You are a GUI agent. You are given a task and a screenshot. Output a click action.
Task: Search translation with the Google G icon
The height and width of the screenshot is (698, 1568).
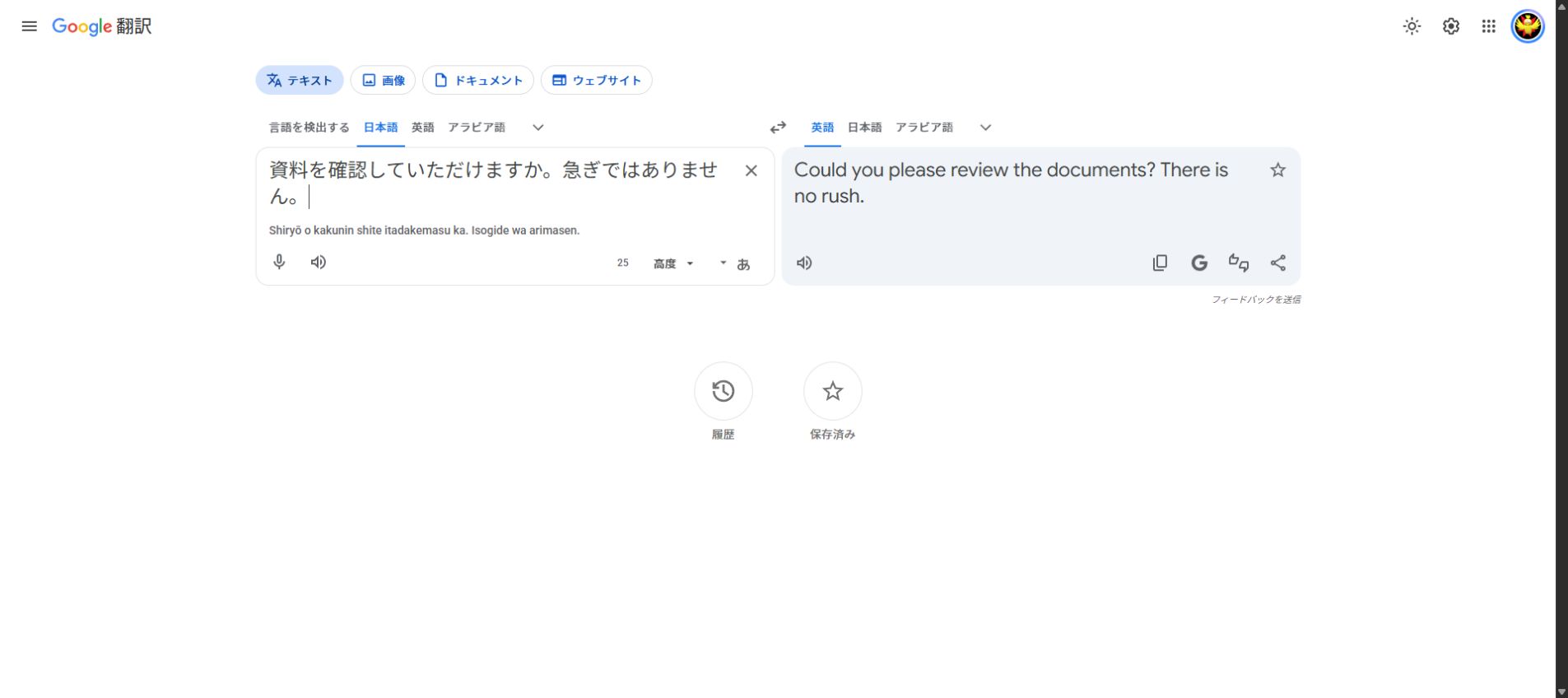[x=1199, y=263]
